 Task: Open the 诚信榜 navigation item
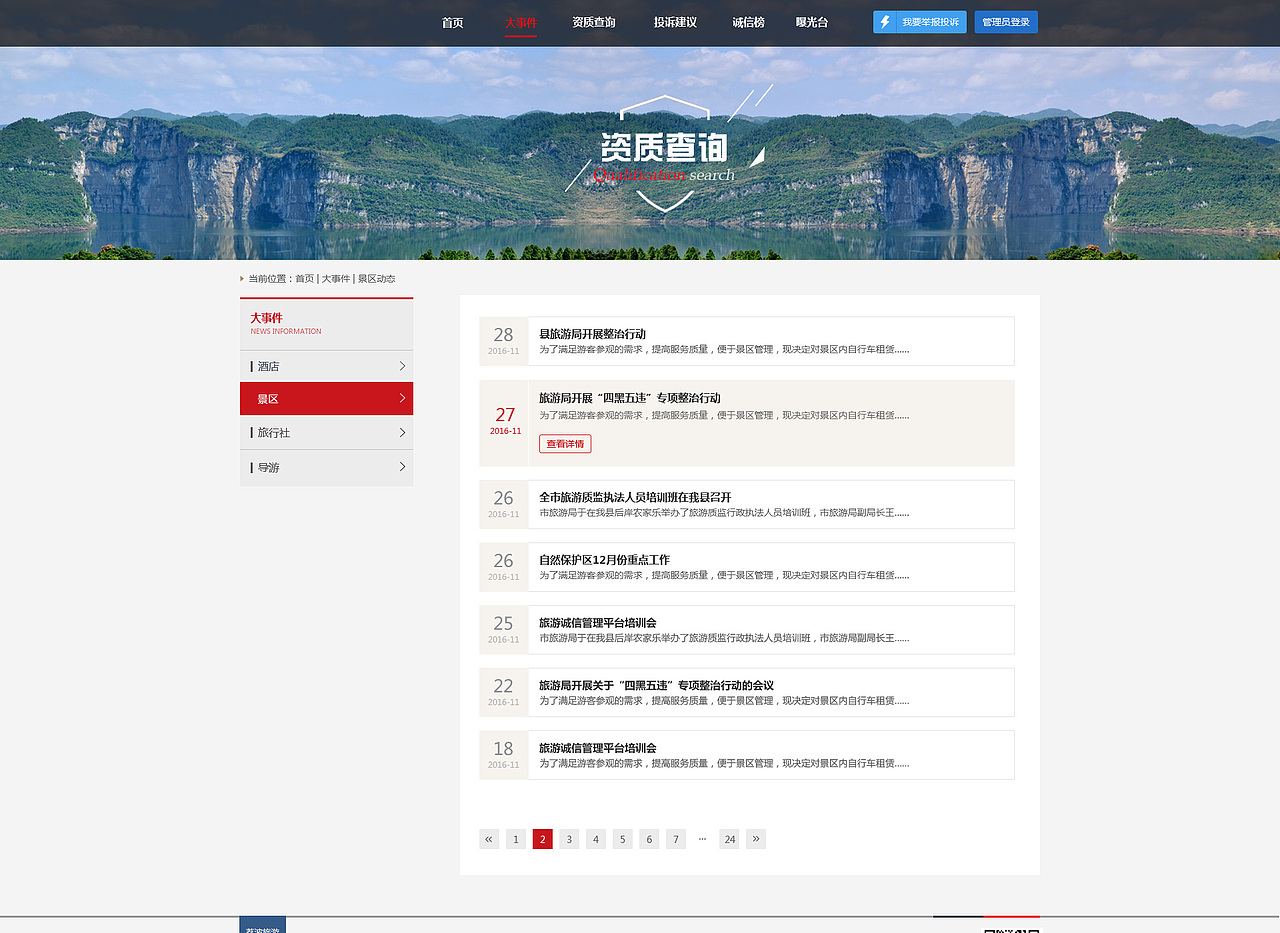[747, 22]
